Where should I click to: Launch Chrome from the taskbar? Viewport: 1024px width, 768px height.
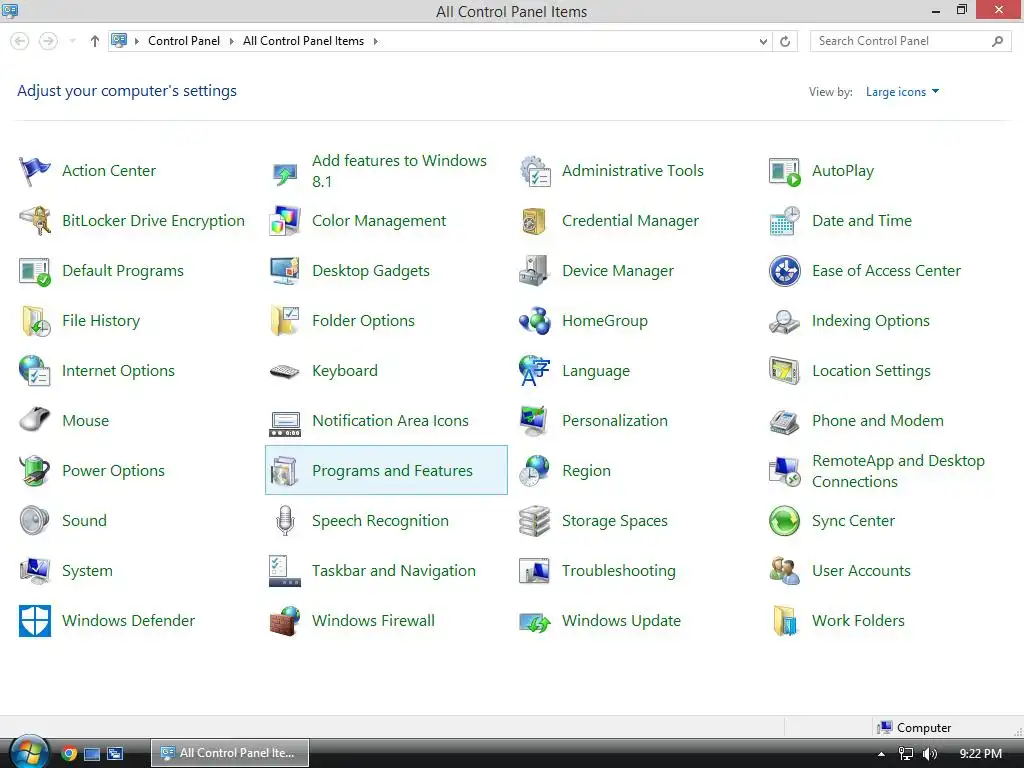tap(69, 754)
